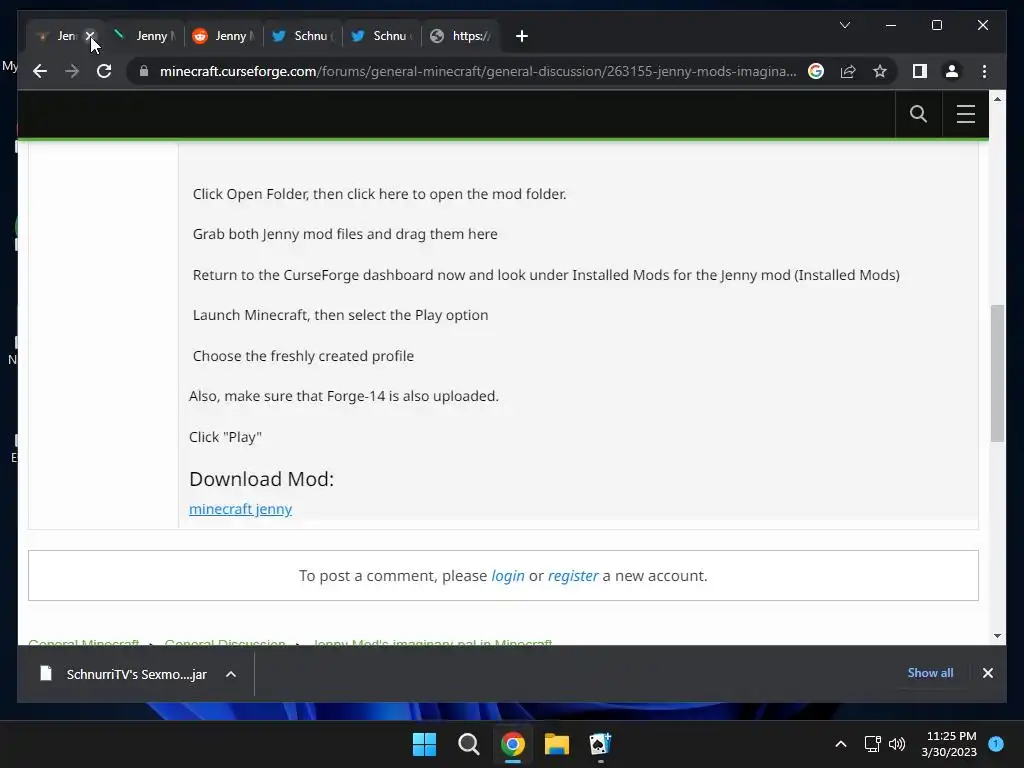Share this page icon

pos(848,71)
